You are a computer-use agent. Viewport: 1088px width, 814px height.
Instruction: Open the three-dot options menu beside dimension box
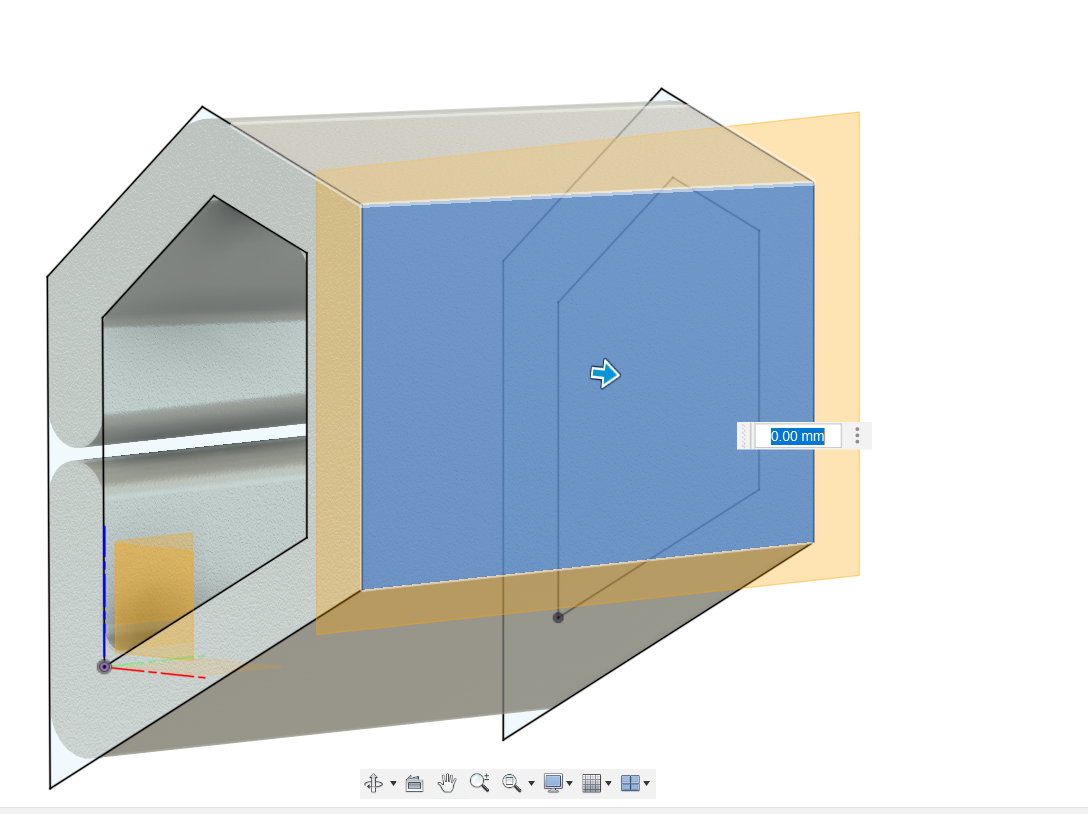(857, 435)
